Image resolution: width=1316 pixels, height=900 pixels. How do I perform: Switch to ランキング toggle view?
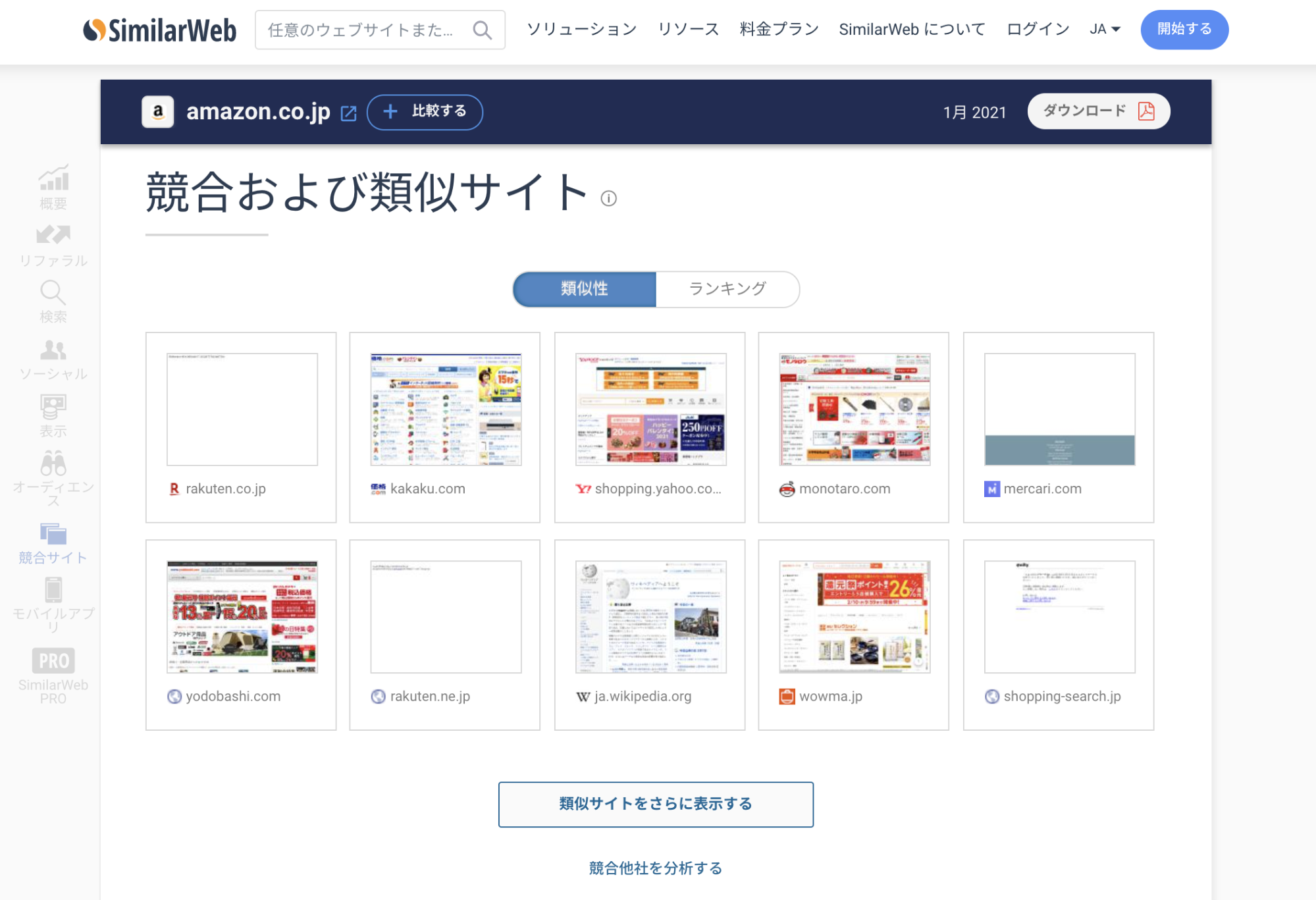727,289
